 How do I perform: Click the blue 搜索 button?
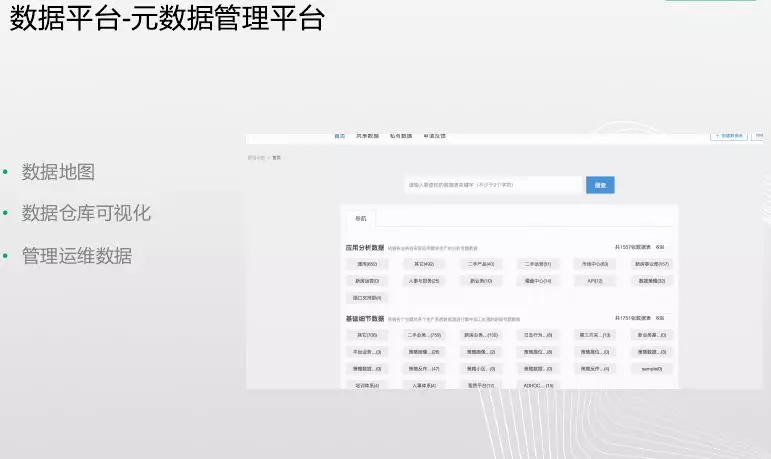pos(600,185)
